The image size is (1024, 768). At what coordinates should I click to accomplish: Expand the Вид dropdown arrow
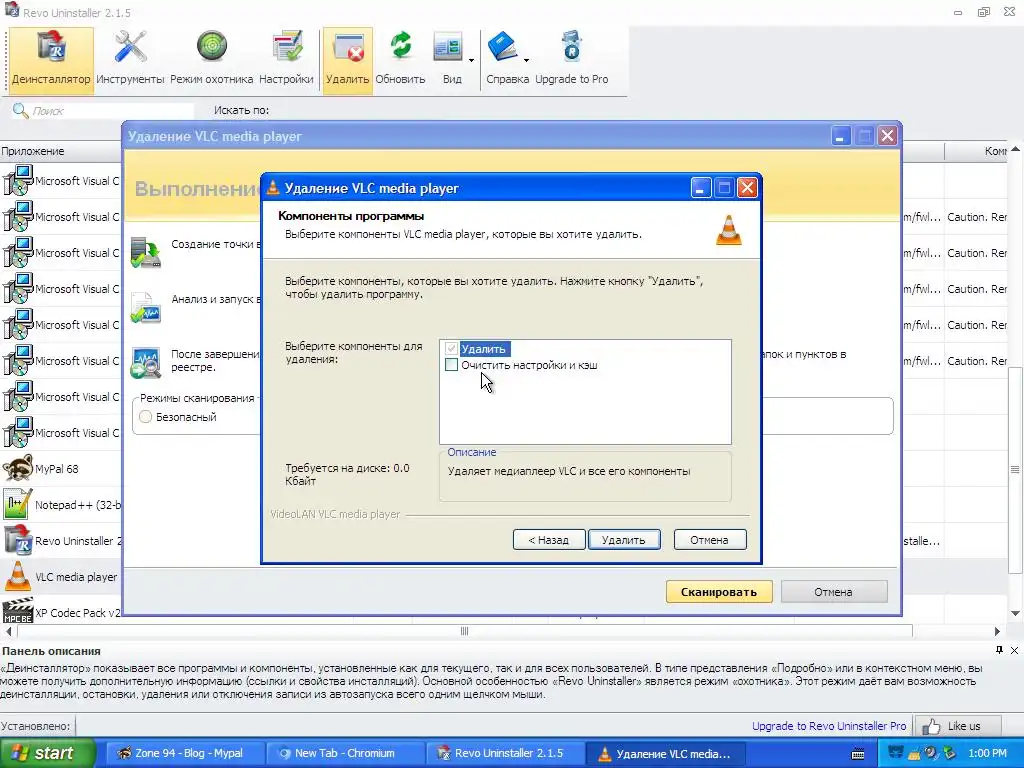click(x=472, y=61)
